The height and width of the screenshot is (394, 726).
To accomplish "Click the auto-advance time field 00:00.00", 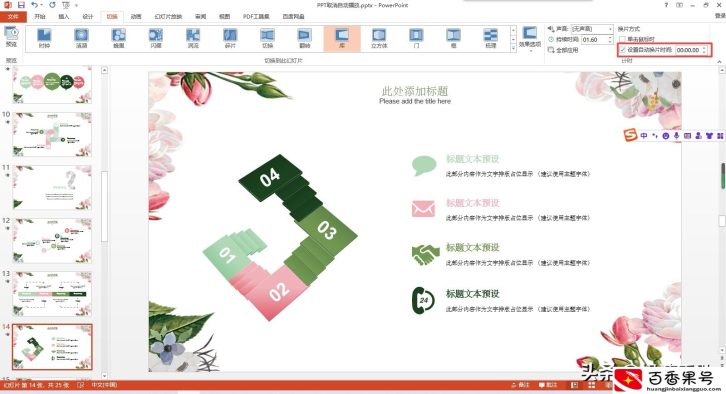I will (688, 50).
